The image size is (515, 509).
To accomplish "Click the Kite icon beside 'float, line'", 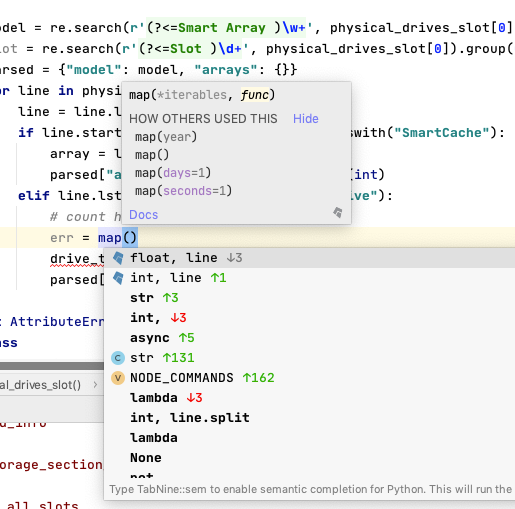I will click(x=118, y=258).
